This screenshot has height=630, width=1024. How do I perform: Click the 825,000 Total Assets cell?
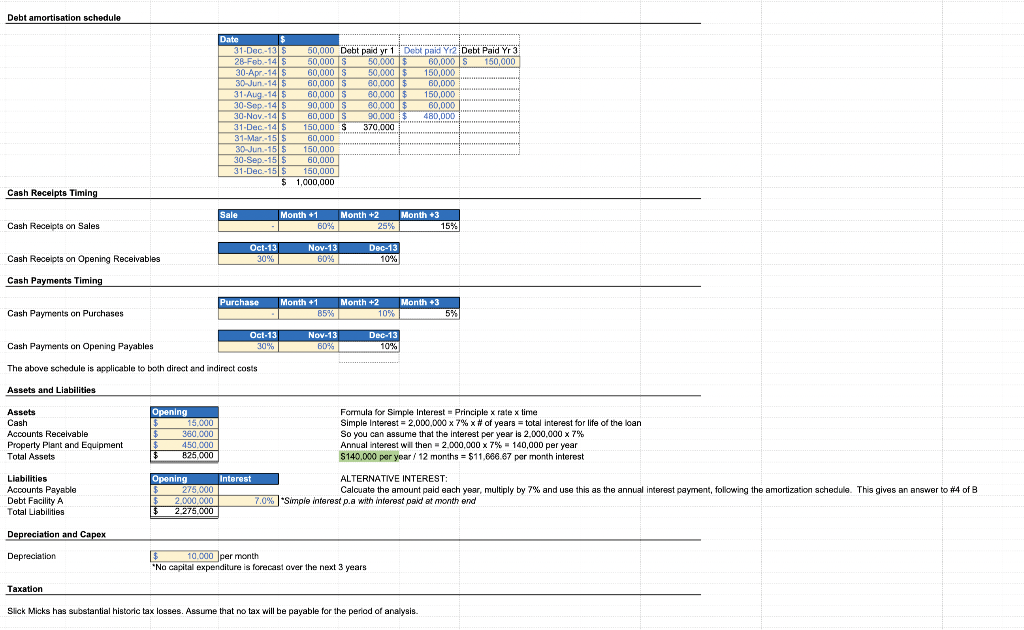(184, 456)
